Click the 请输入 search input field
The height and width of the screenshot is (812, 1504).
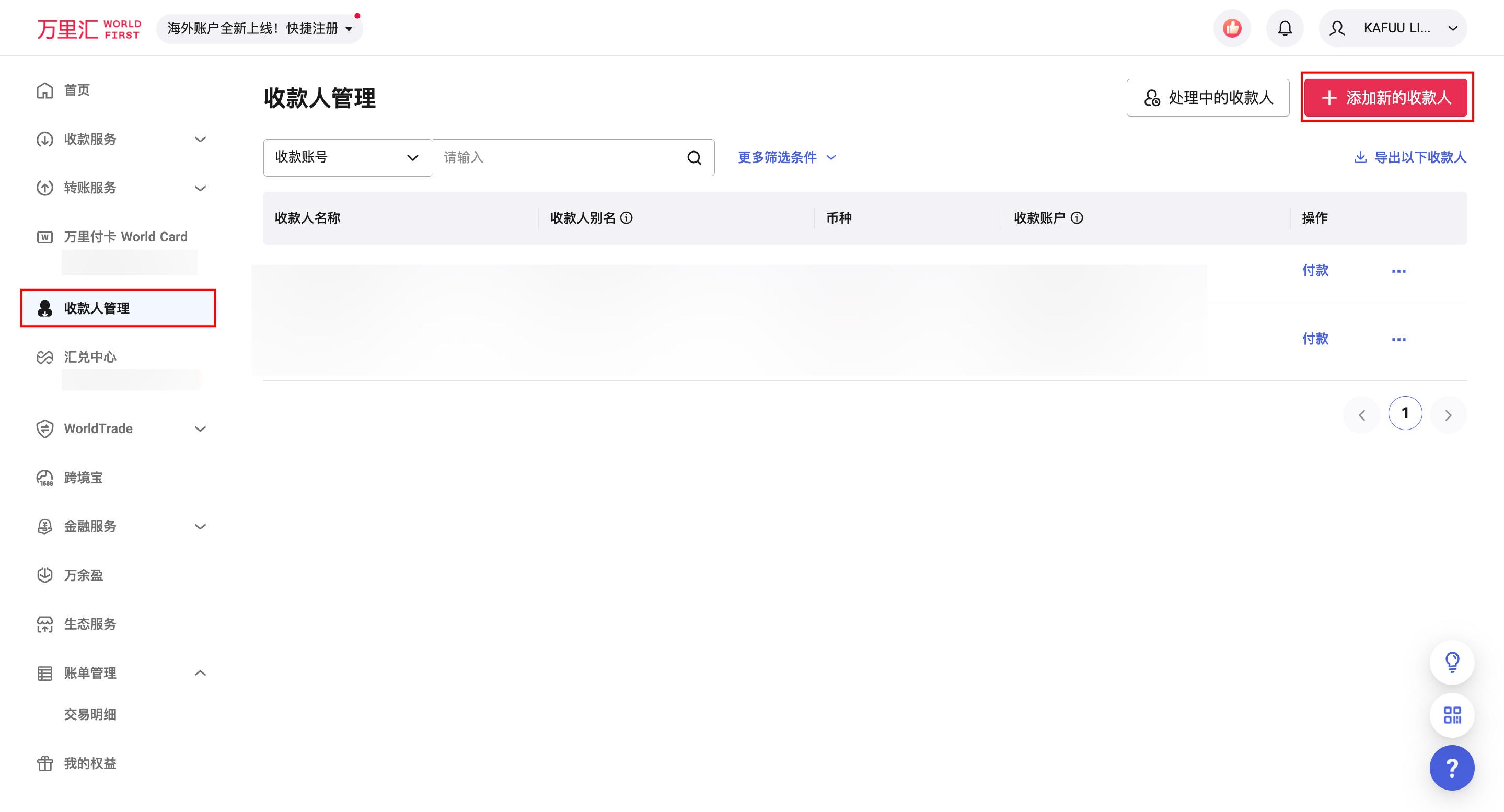coord(554,157)
